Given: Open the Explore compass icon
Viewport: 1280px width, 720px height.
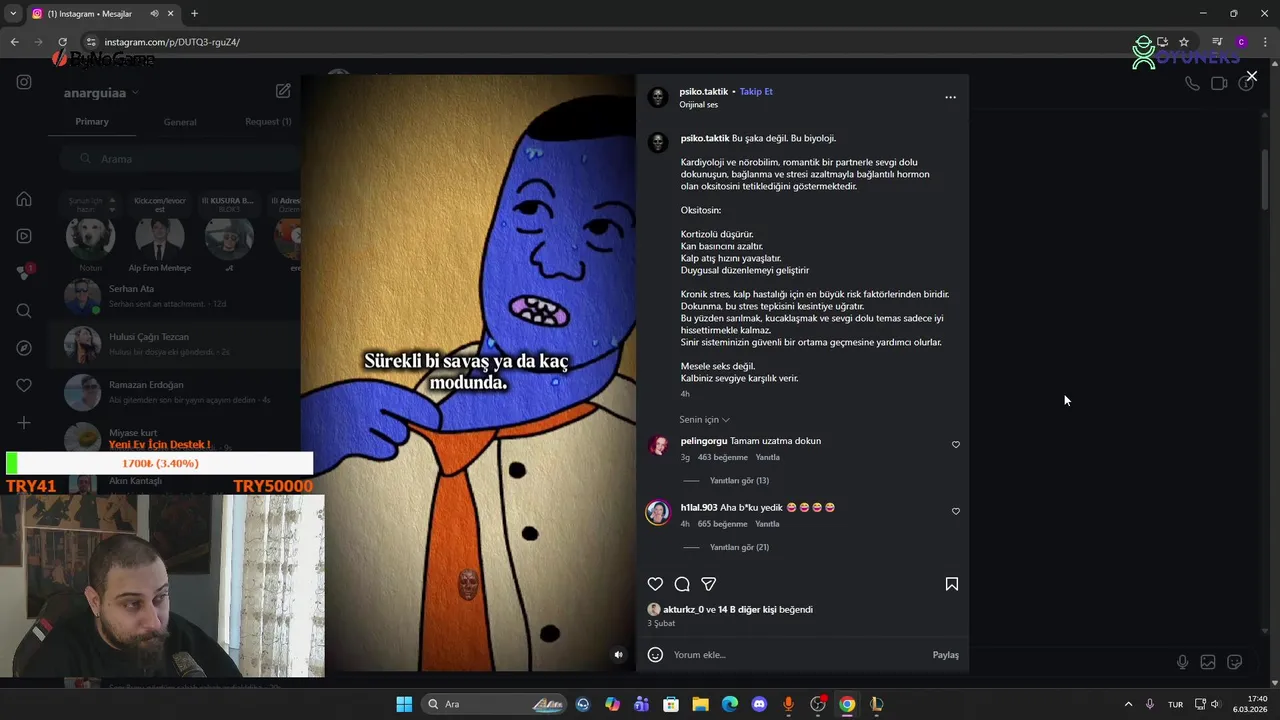Looking at the screenshot, I should pyautogui.click(x=24, y=348).
